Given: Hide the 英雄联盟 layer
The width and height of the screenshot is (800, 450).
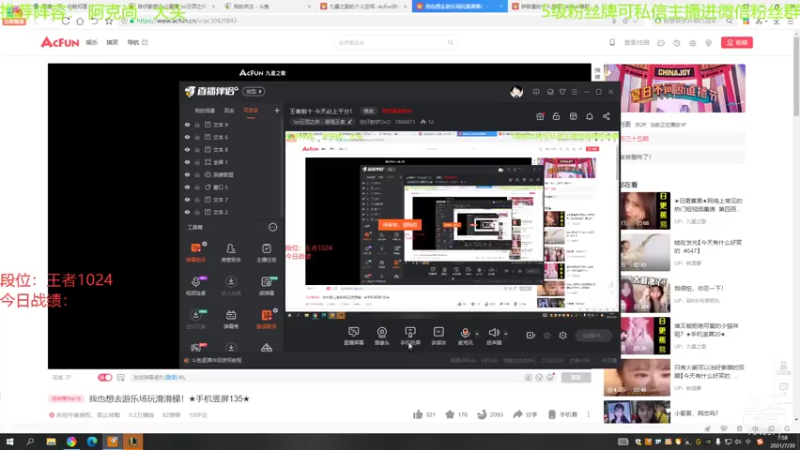Looking at the screenshot, I should pyautogui.click(x=187, y=174).
